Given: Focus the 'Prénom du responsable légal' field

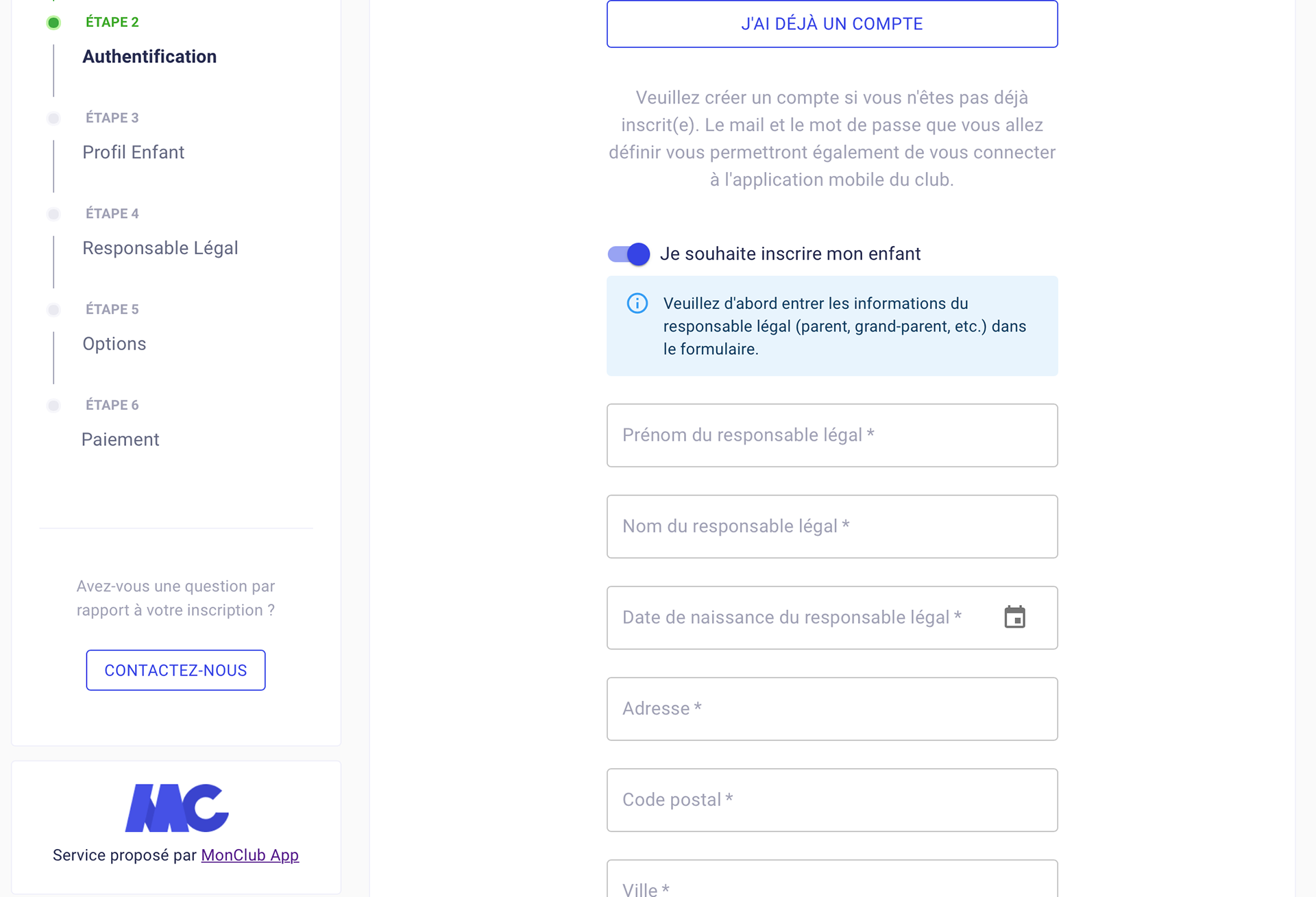Looking at the screenshot, I should (832, 435).
